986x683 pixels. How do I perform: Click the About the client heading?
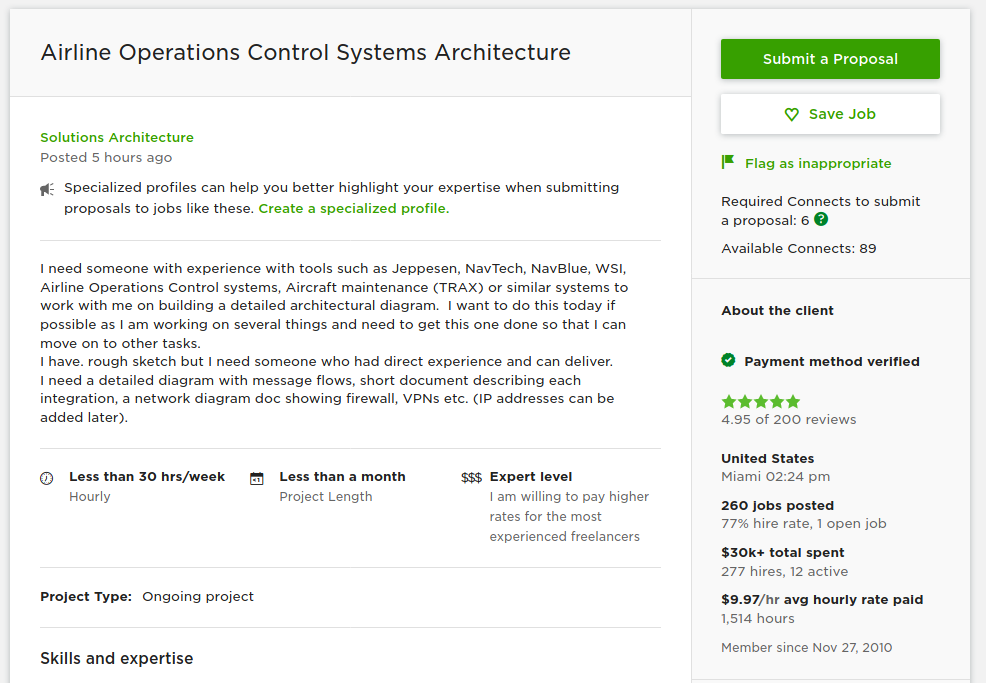pos(777,310)
